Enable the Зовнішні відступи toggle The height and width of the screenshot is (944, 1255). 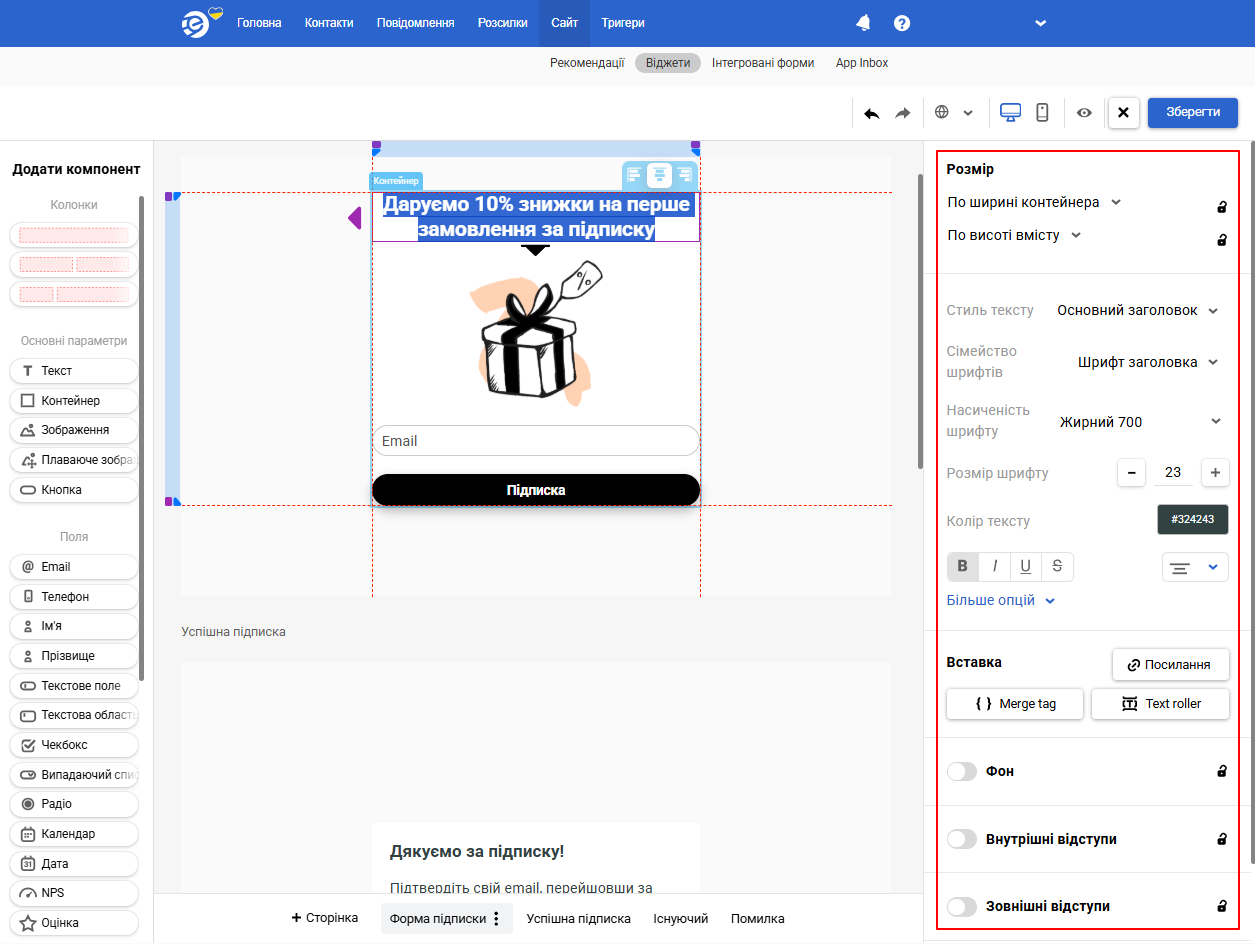click(962, 907)
